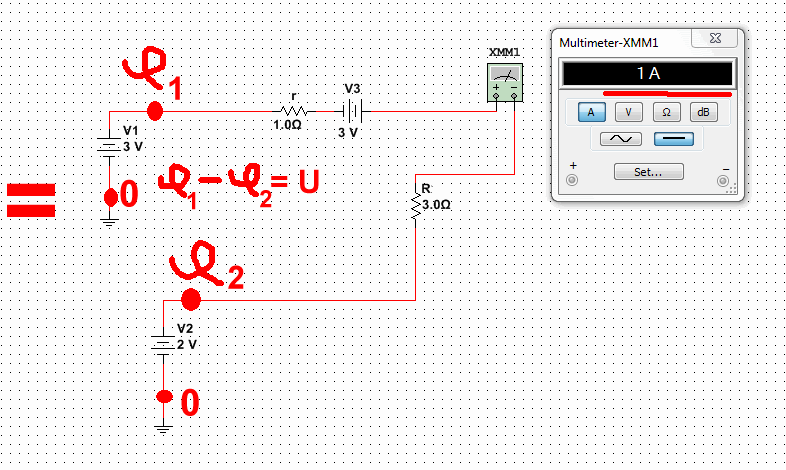The width and height of the screenshot is (786, 470).
Task: Click the multimeter negative terminal
Action: (723, 181)
